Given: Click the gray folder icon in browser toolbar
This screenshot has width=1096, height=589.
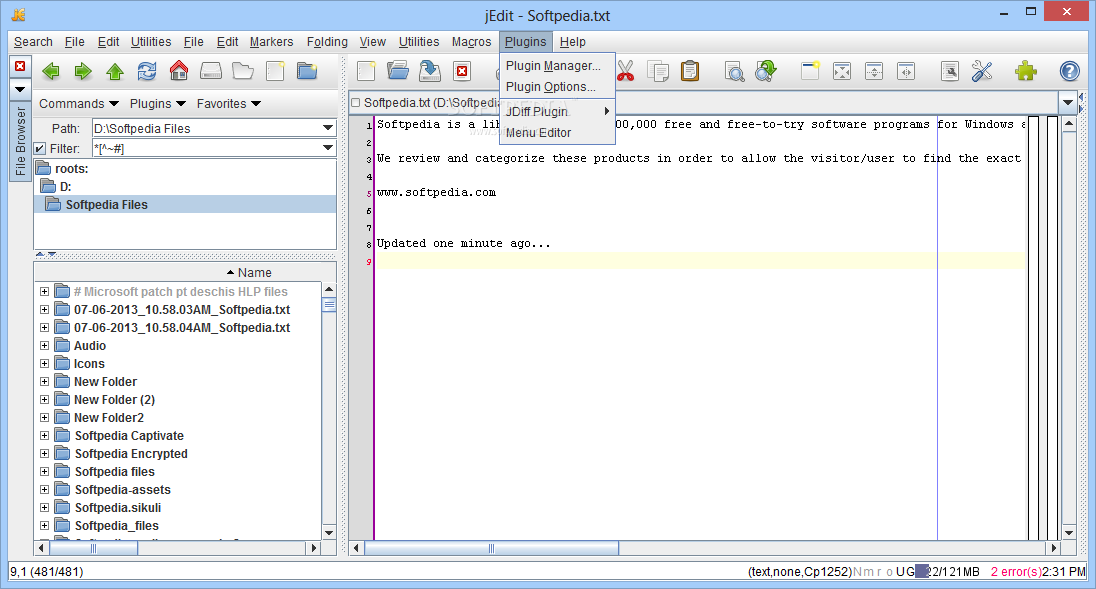Looking at the screenshot, I should coord(243,71).
